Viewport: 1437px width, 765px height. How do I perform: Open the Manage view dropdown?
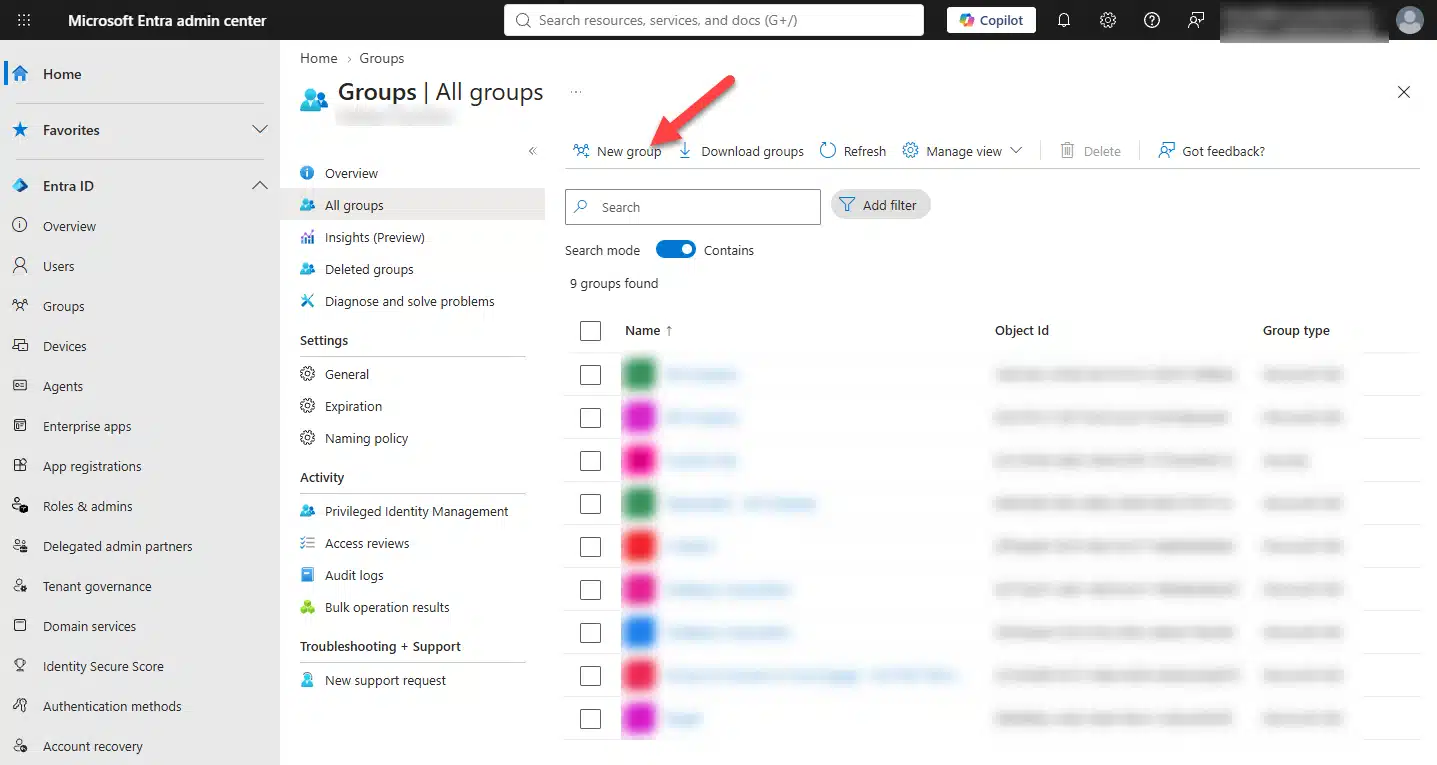coord(962,151)
